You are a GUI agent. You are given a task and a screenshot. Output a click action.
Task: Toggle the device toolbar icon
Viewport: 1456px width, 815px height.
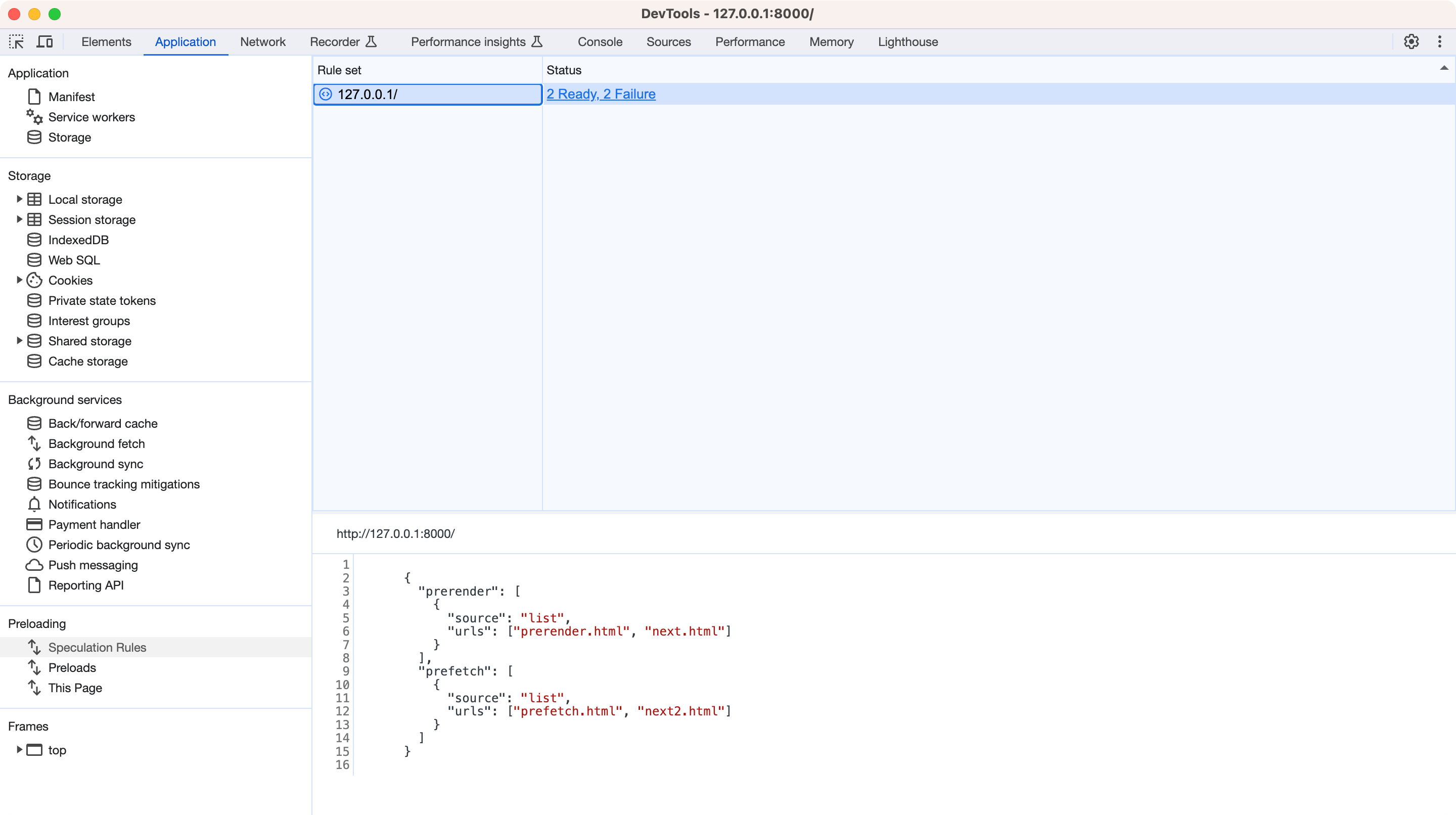[44, 42]
